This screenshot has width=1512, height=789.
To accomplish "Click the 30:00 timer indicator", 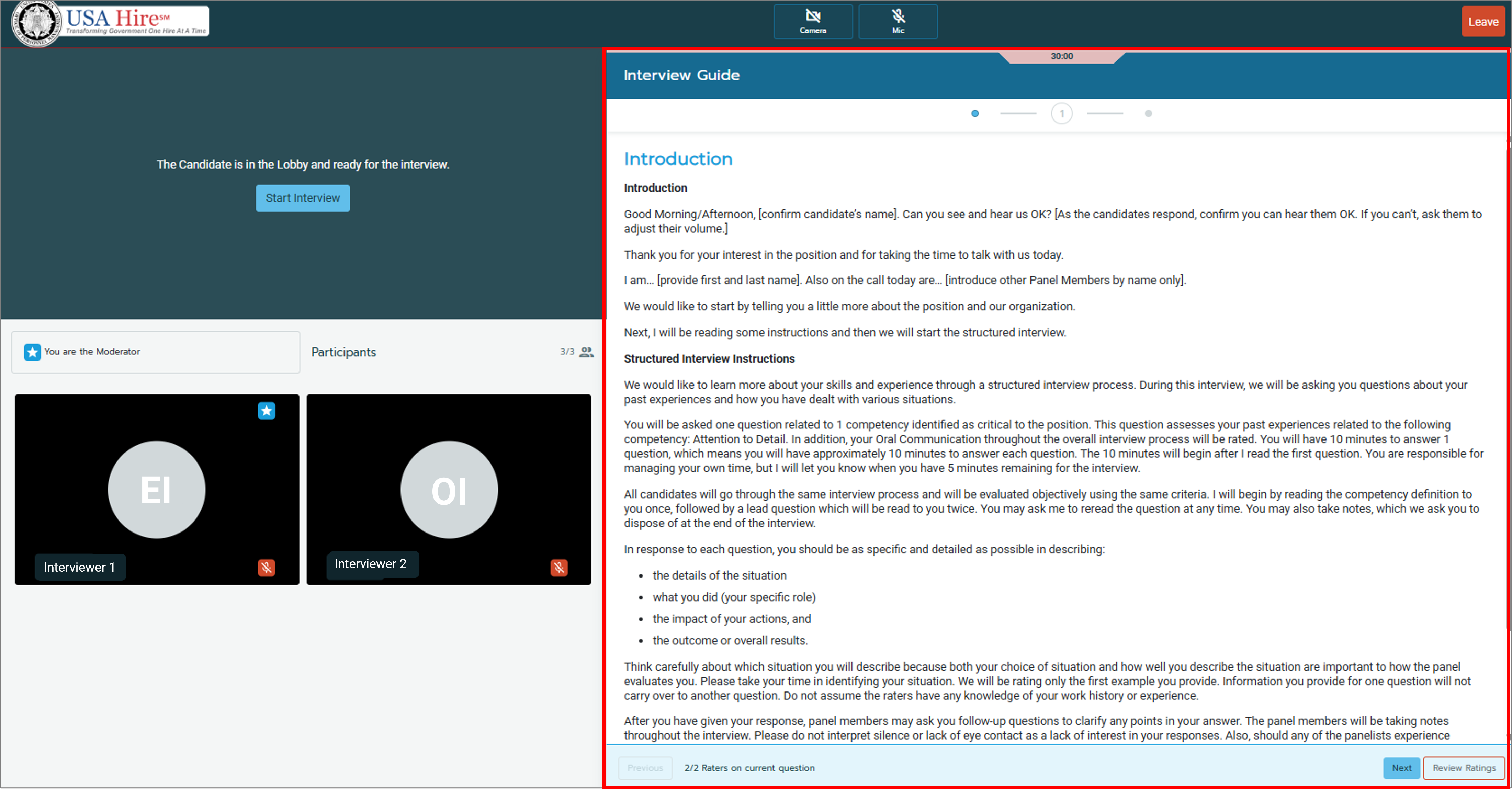I will [1061, 56].
